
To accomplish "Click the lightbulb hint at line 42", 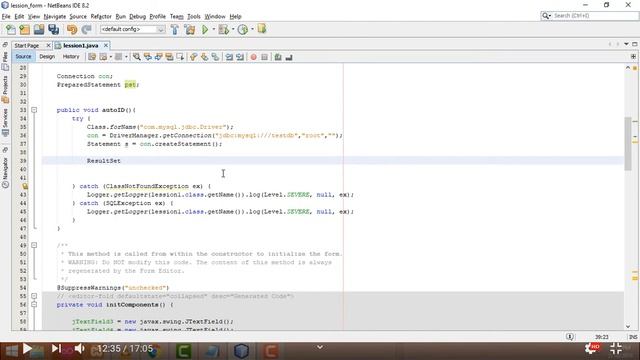I will [x=25, y=186].
